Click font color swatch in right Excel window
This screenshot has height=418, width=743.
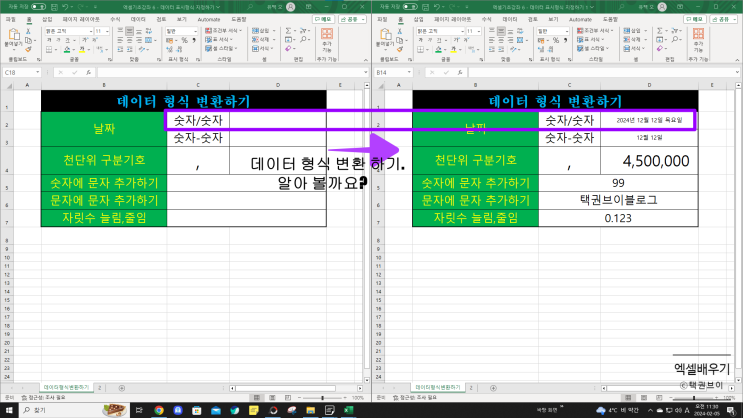pyautogui.click(x=453, y=49)
